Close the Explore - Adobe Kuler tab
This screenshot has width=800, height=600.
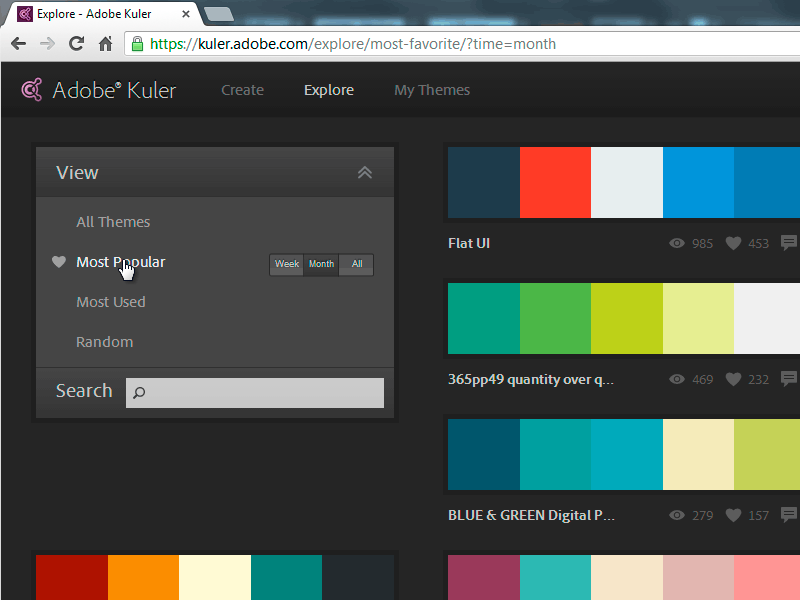coord(186,14)
